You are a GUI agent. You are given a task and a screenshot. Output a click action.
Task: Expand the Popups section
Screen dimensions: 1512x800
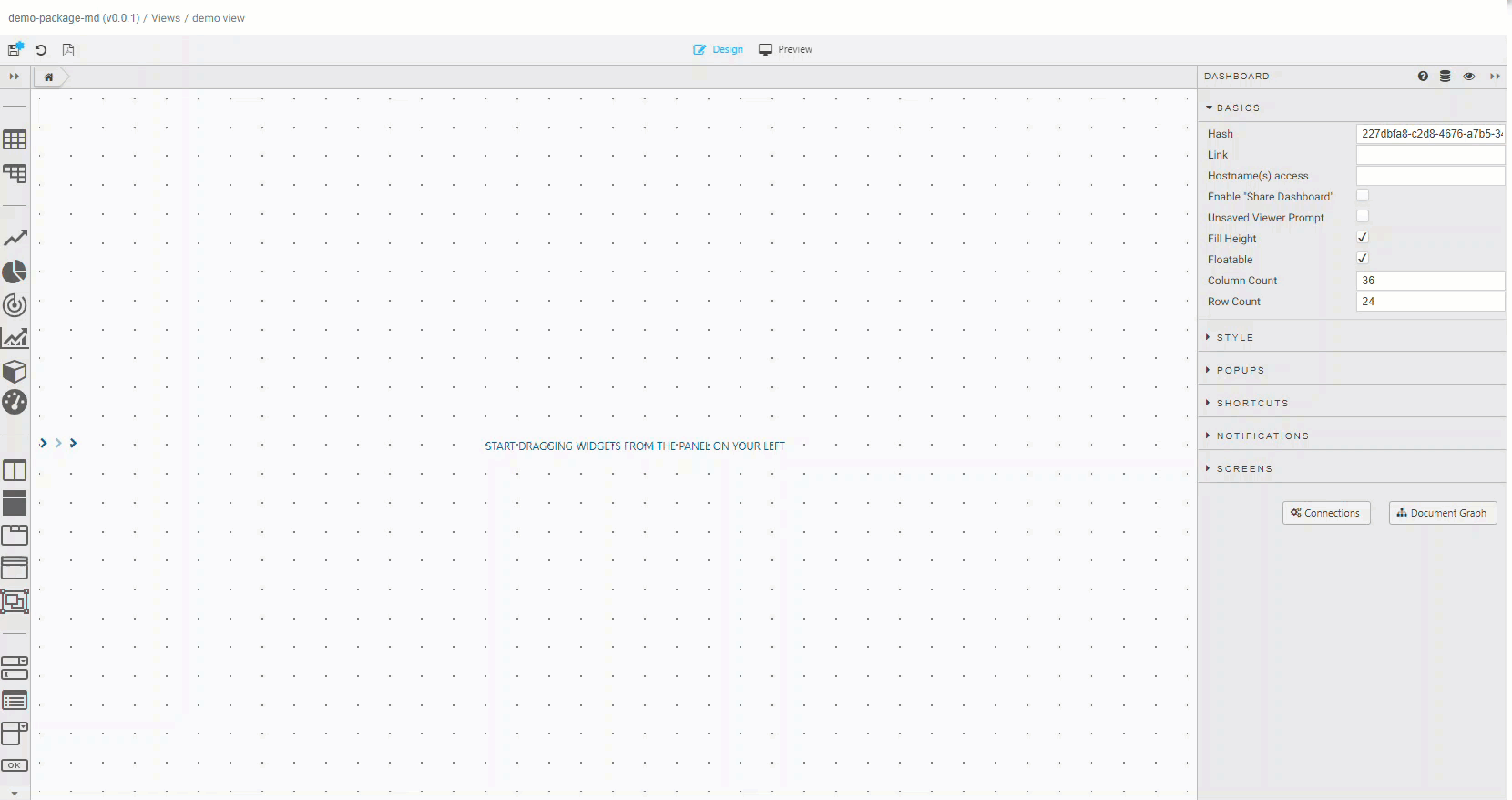tap(1240, 370)
